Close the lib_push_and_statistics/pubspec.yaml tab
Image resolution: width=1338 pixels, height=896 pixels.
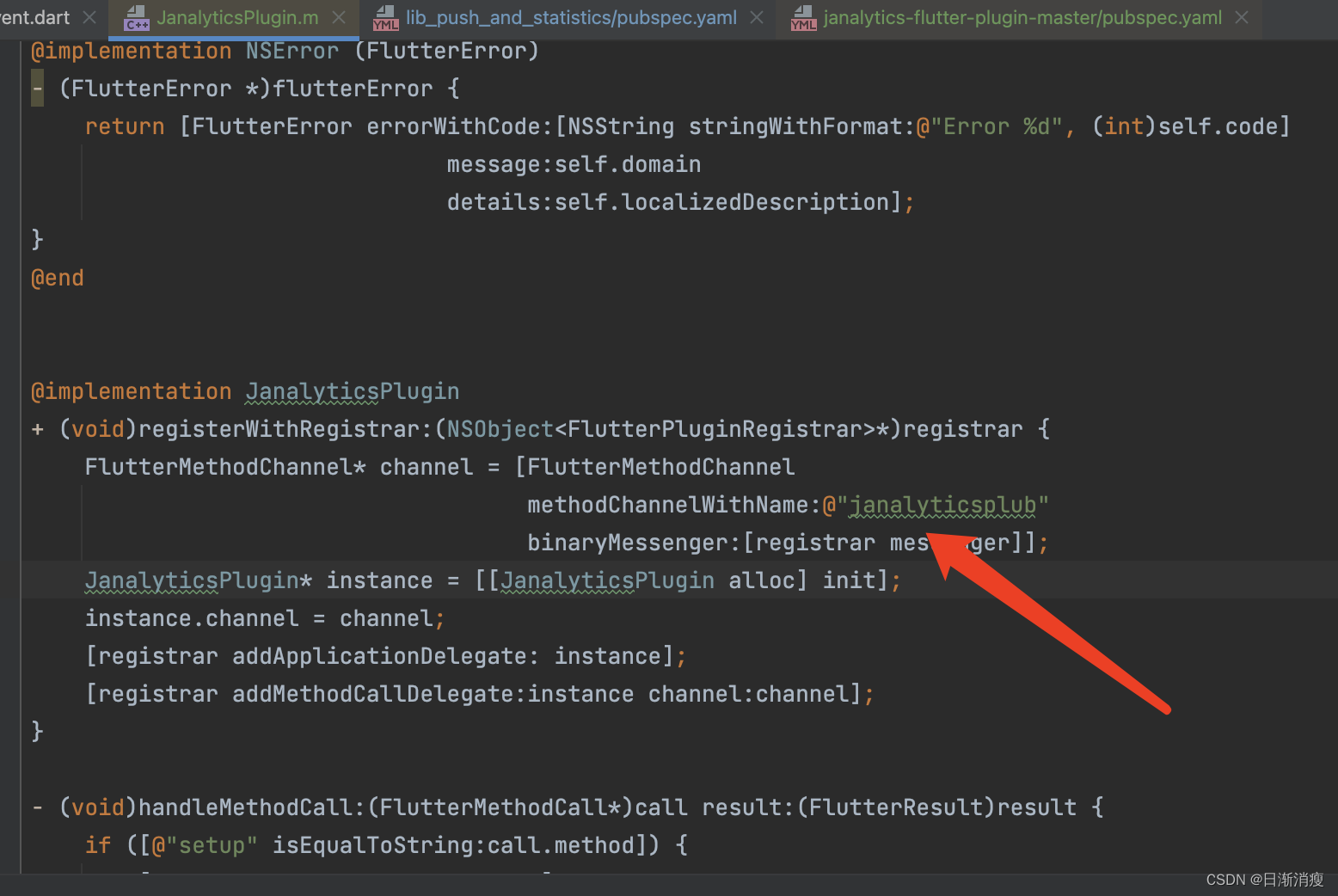coord(756,17)
